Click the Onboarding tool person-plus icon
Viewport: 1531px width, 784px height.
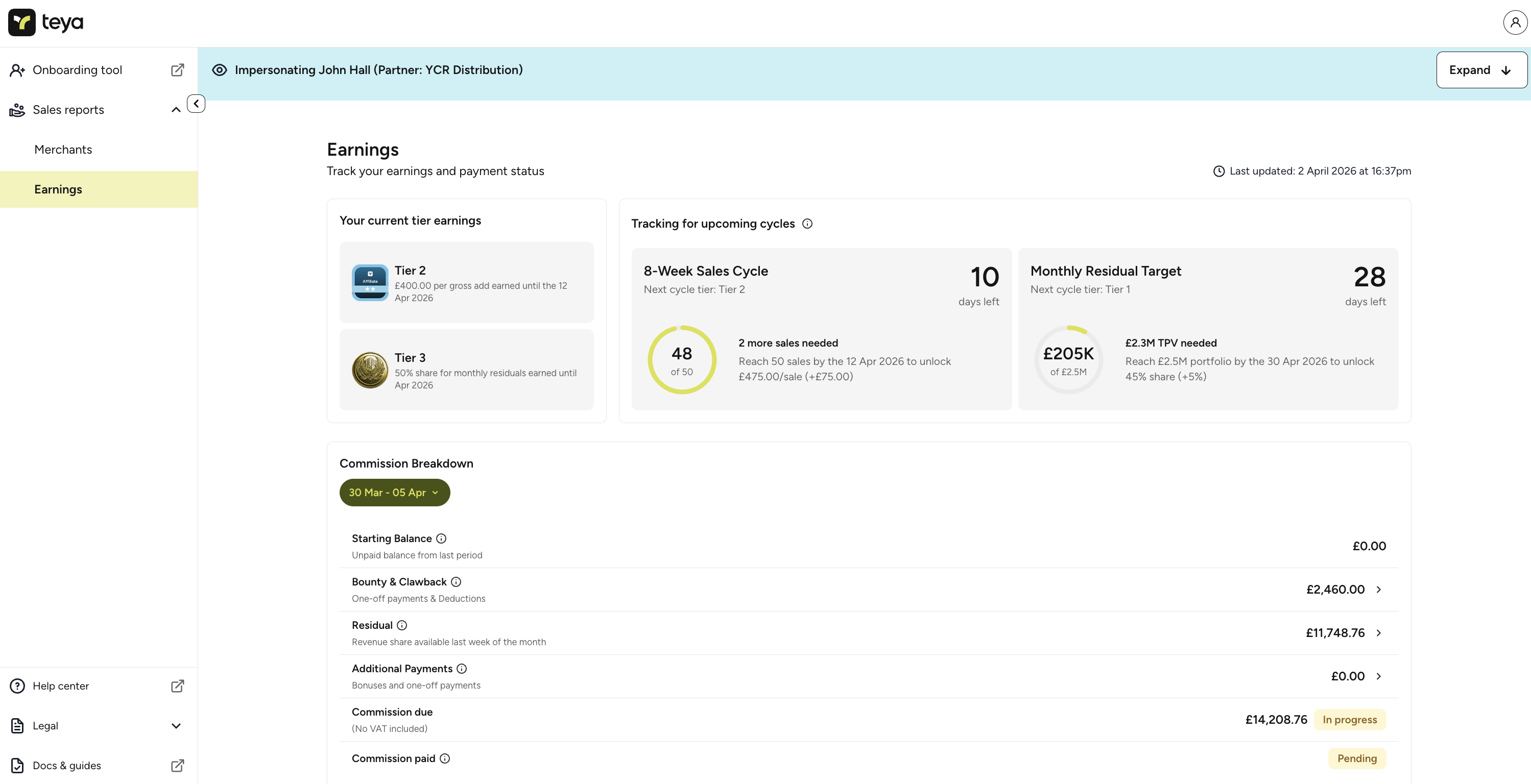[17, 70]
